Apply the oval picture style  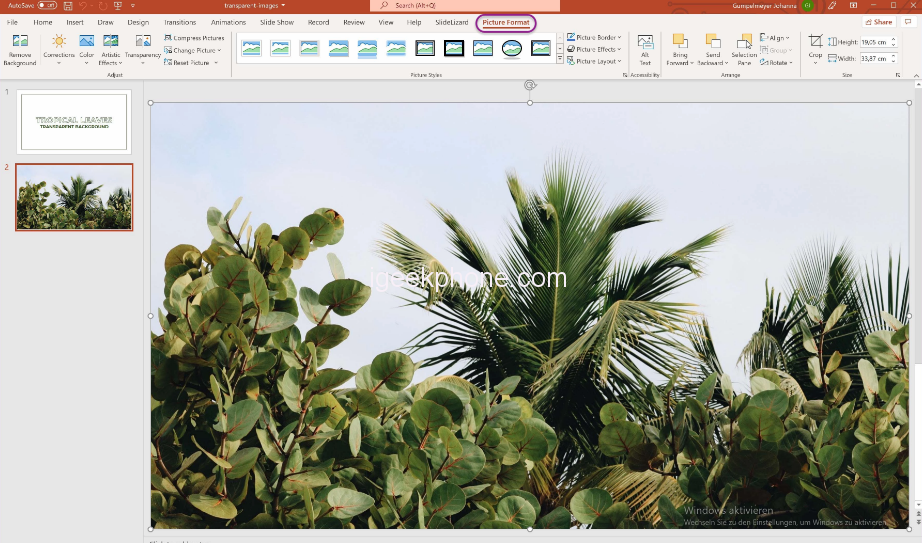pos(512,48)
